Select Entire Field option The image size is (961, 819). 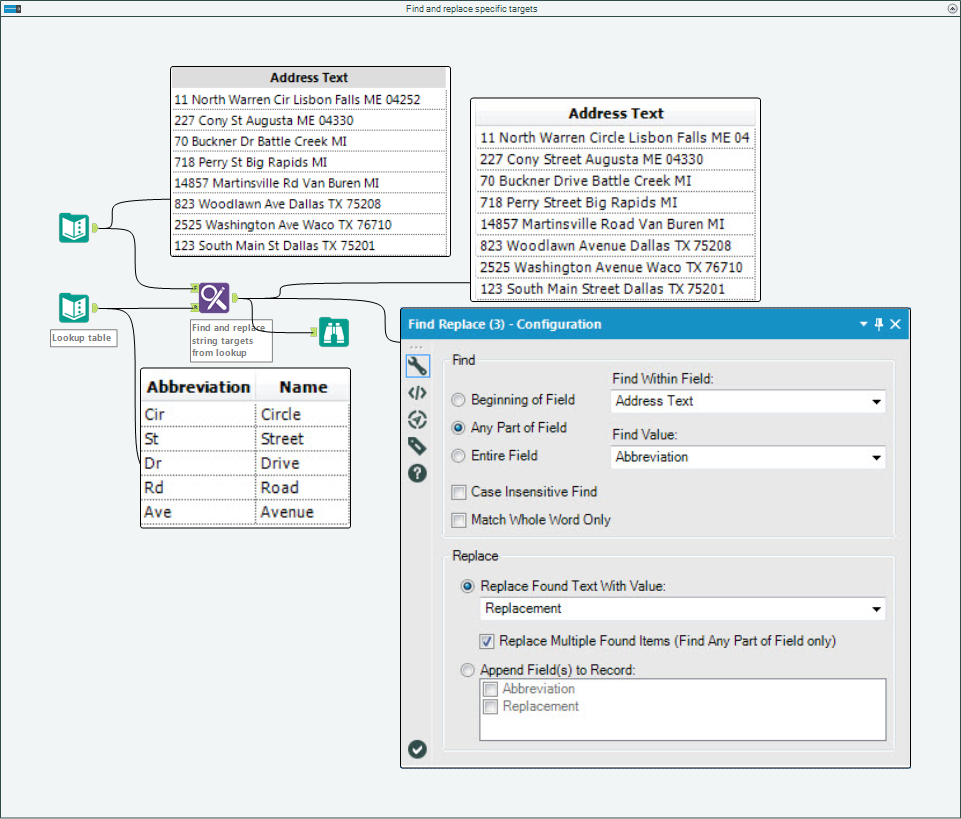coord(458,456)
